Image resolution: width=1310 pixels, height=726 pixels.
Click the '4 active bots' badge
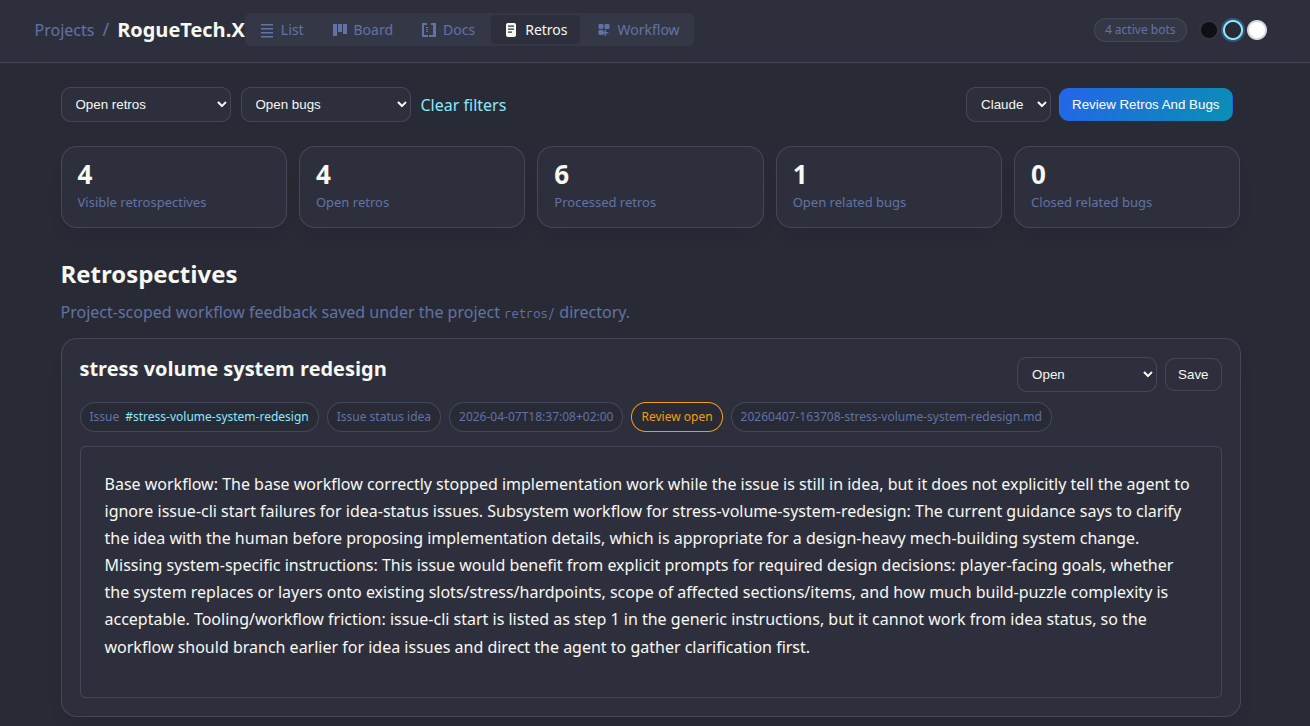click(x=1140, y=30)
